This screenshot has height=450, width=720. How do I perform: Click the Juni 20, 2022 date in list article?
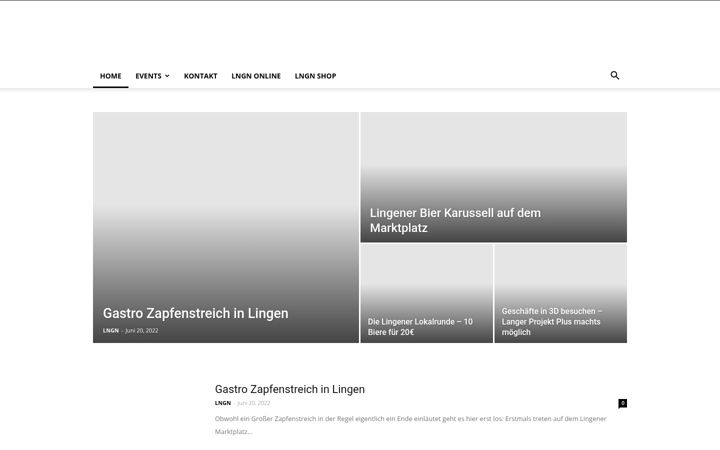click(253, 403)
